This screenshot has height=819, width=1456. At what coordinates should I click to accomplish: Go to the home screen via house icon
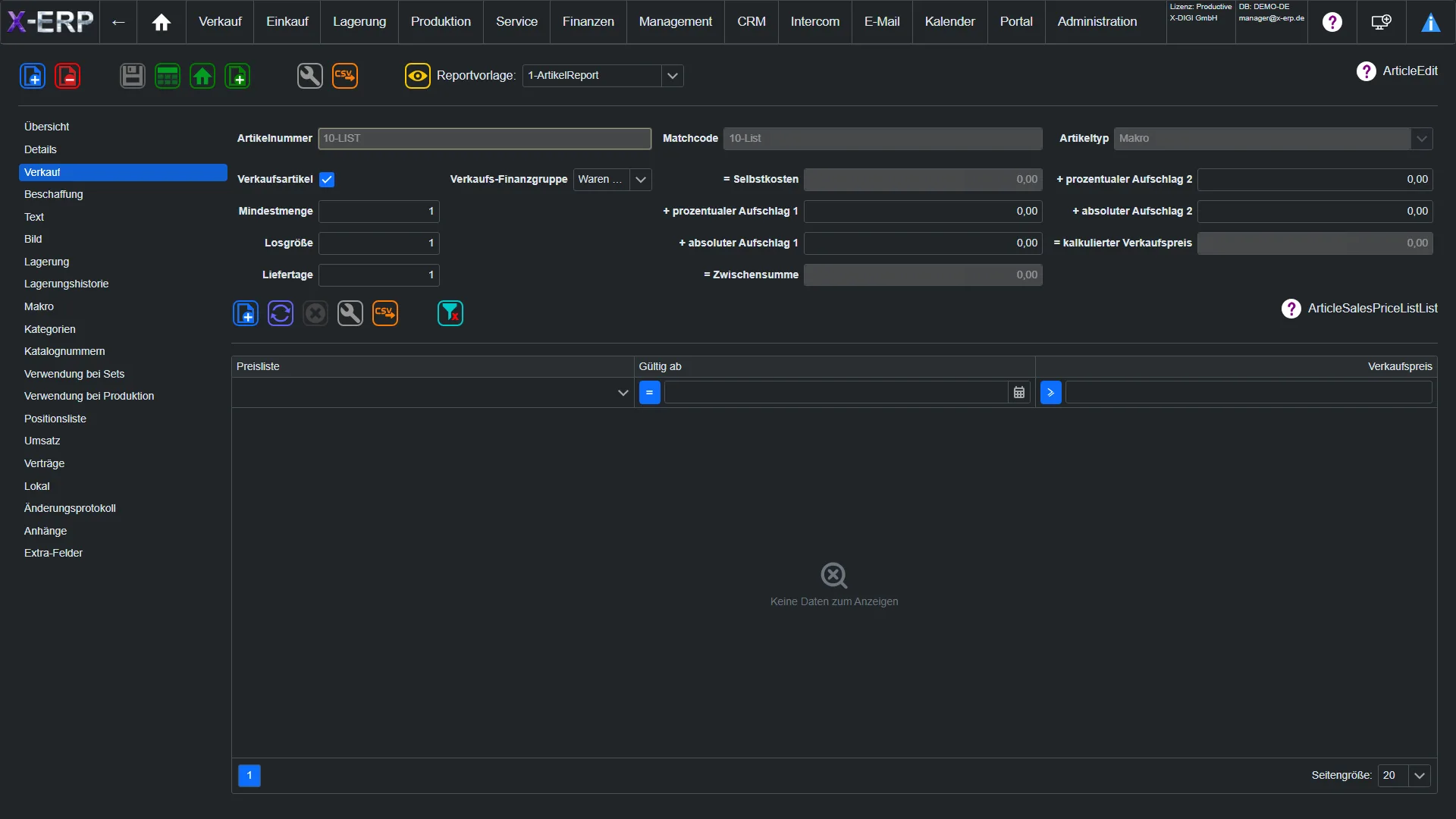point(162,22)
